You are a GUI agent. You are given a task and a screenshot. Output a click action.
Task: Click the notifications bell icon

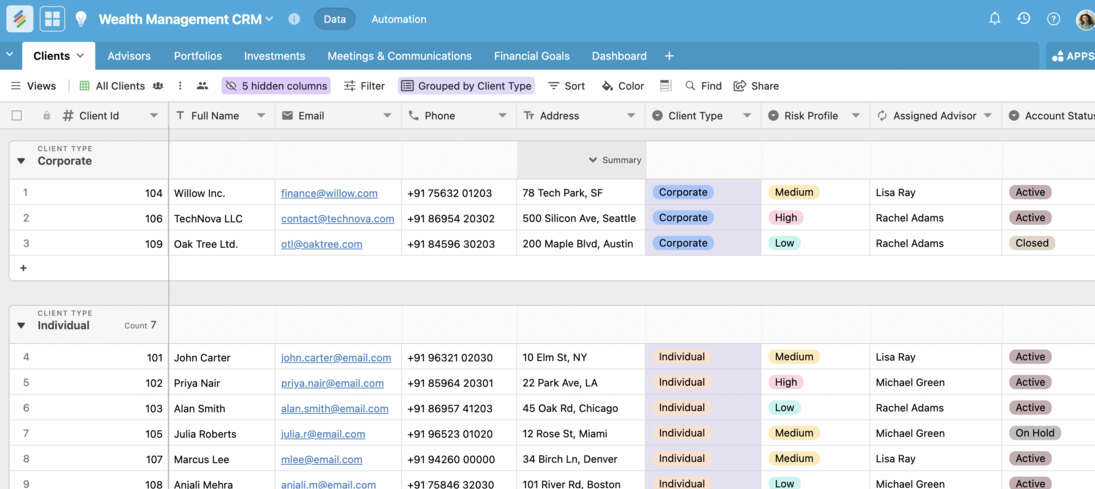[x=994, y=19]
